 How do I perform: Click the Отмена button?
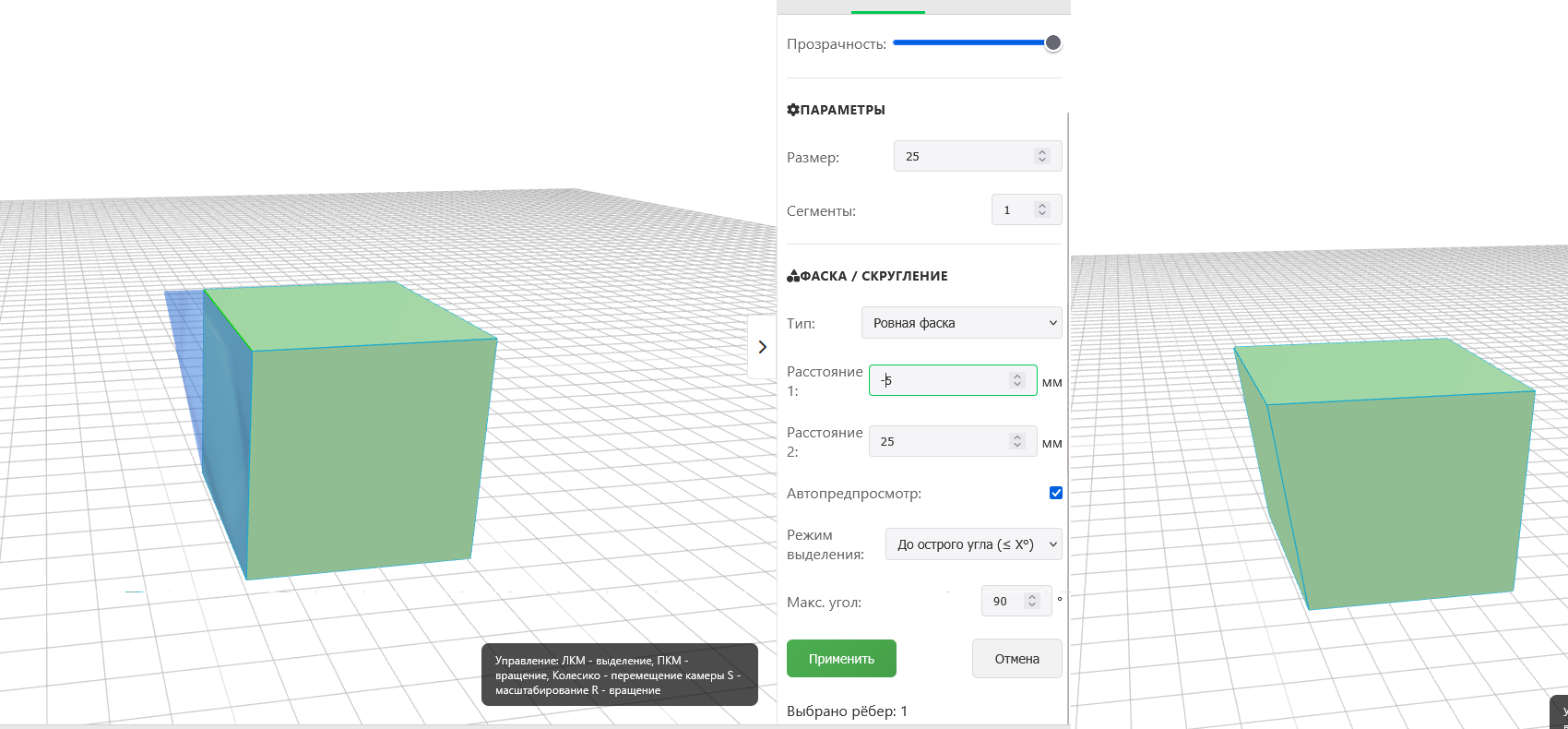point(1016,659)
